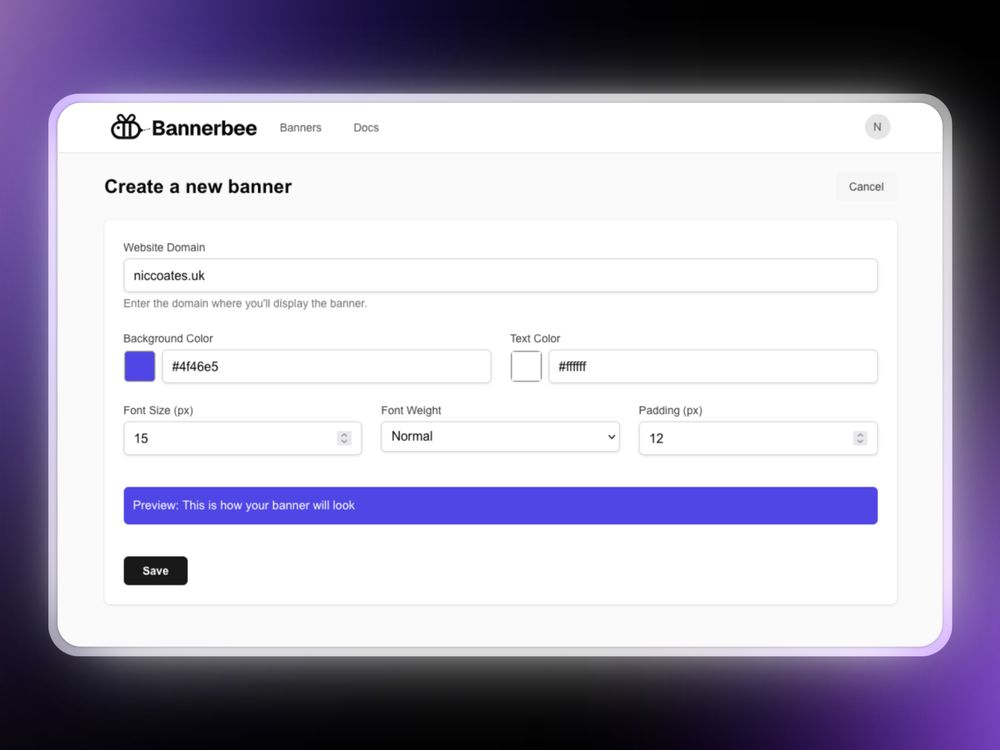The width and height of the screenshot is (1000, 750).
Task: Focus the Website Domain input field
Action: pyautogui.click(x=500, y=276)
